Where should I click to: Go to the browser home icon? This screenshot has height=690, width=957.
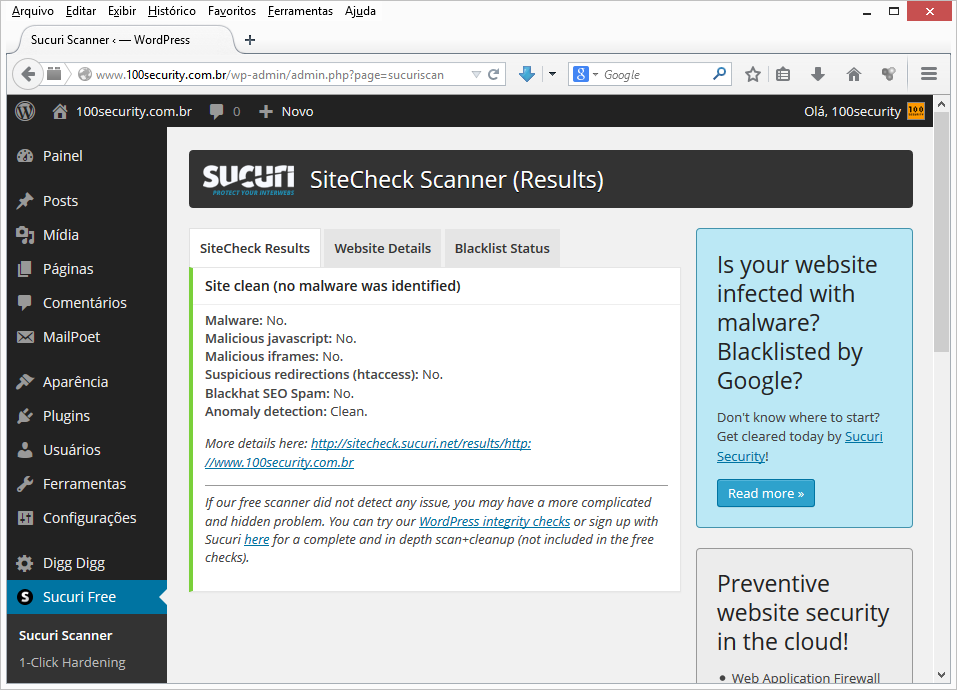853,74
